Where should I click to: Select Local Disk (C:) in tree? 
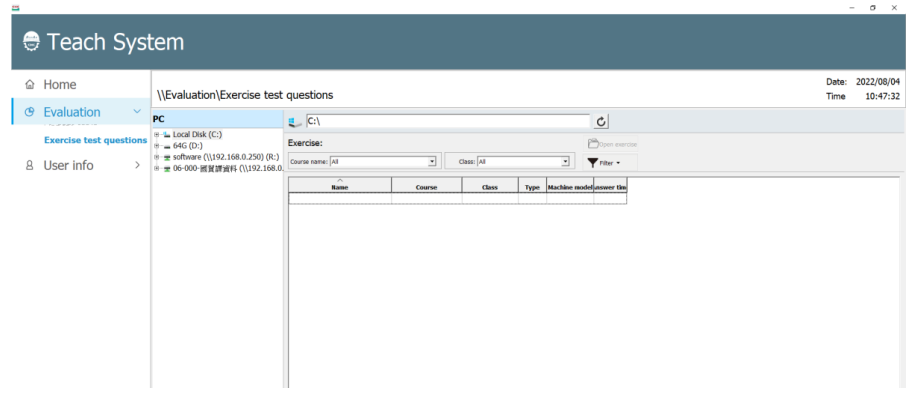coord(197,134)
